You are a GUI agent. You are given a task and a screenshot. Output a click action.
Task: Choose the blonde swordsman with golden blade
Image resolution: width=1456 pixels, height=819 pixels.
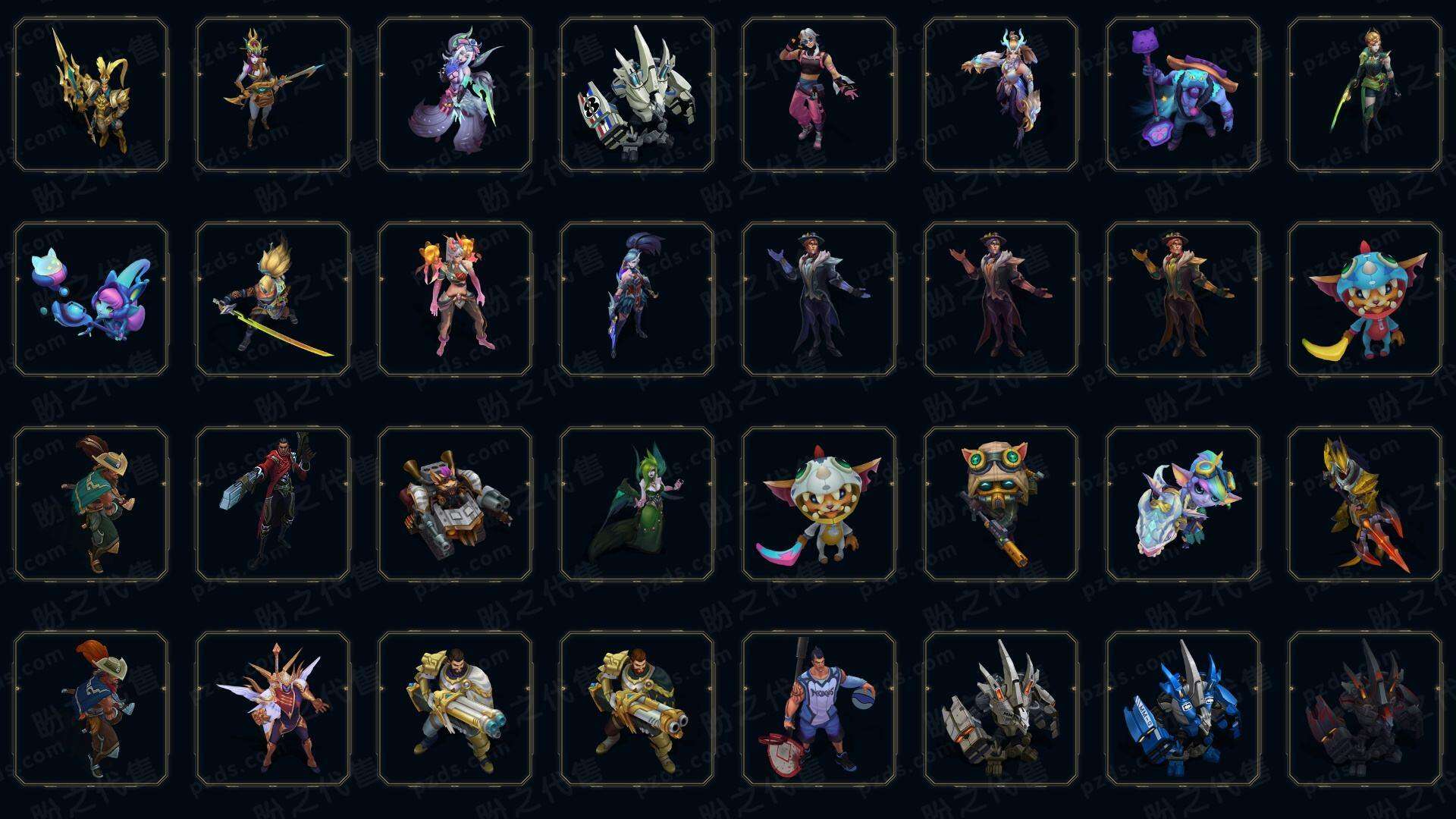(273, 299)
